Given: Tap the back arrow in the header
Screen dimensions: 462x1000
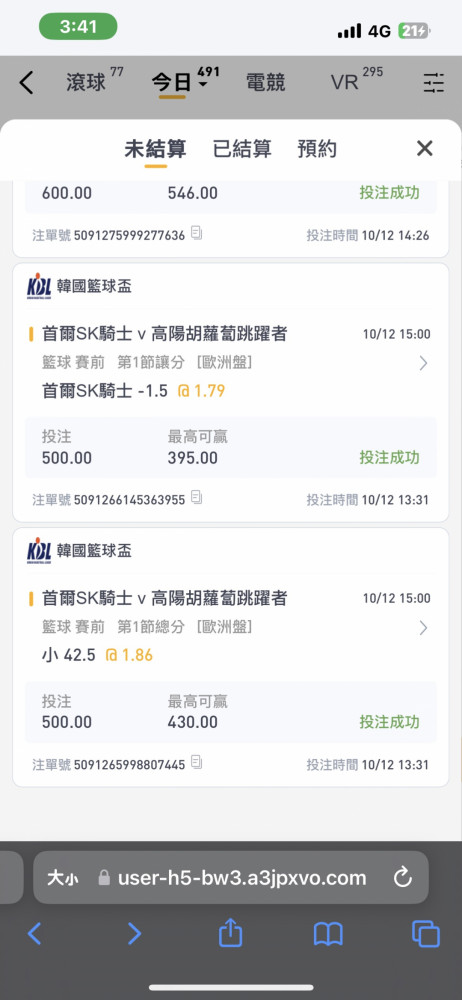Looking at the screenshot, I should [x=26, y=83].
